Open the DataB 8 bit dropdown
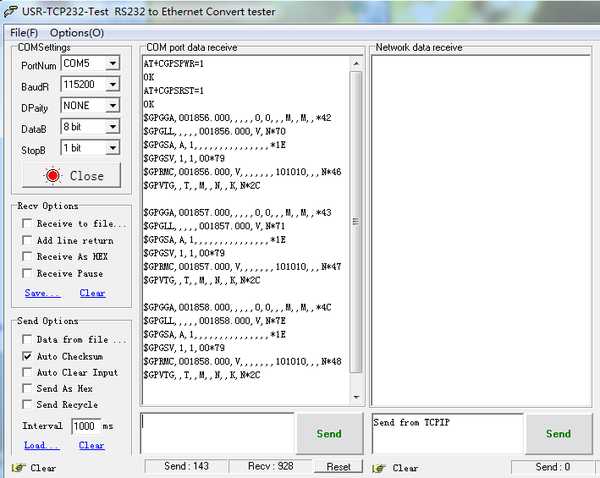The image size is (600, 478). pyautogui.click(x=112, y=127)
